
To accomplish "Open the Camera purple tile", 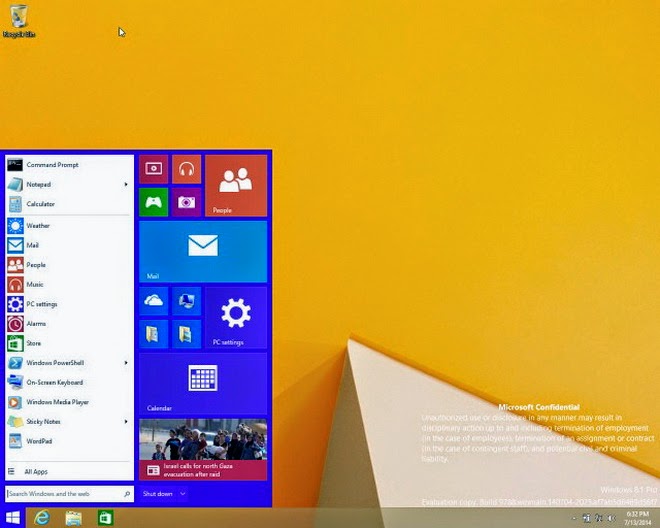I will tap(186, 202).
